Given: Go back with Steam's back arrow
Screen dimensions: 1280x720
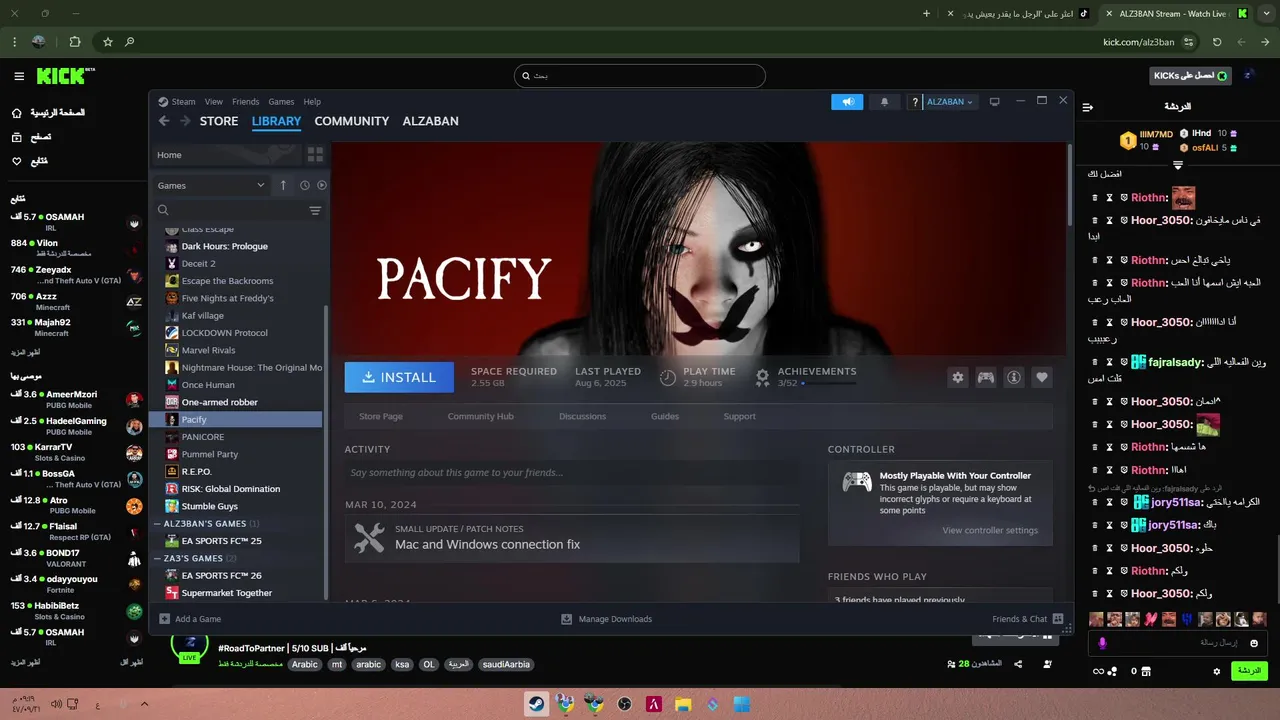Looking at the screenshot, I should (164, 121).
